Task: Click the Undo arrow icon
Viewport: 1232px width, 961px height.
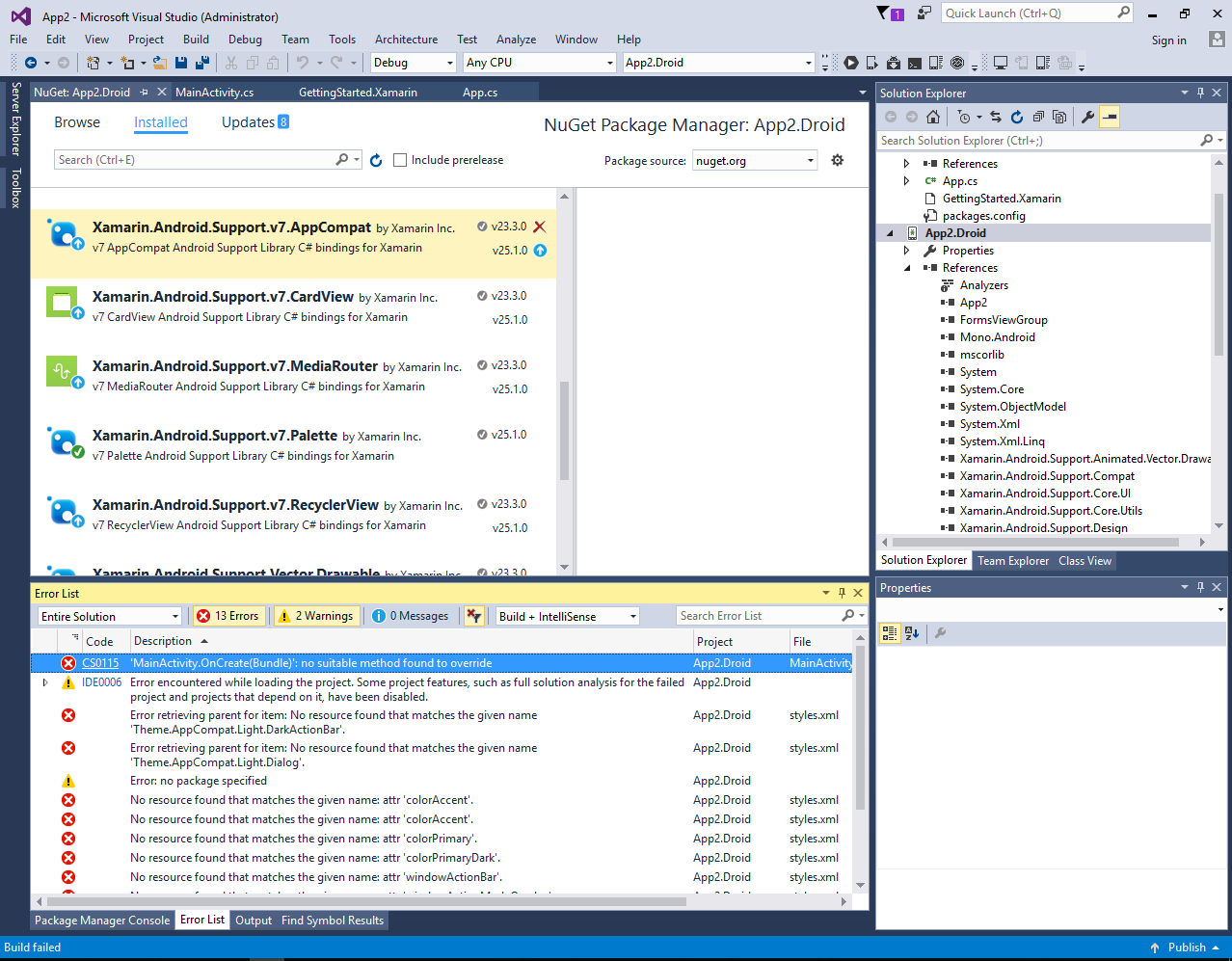Action: click(303, 63)
